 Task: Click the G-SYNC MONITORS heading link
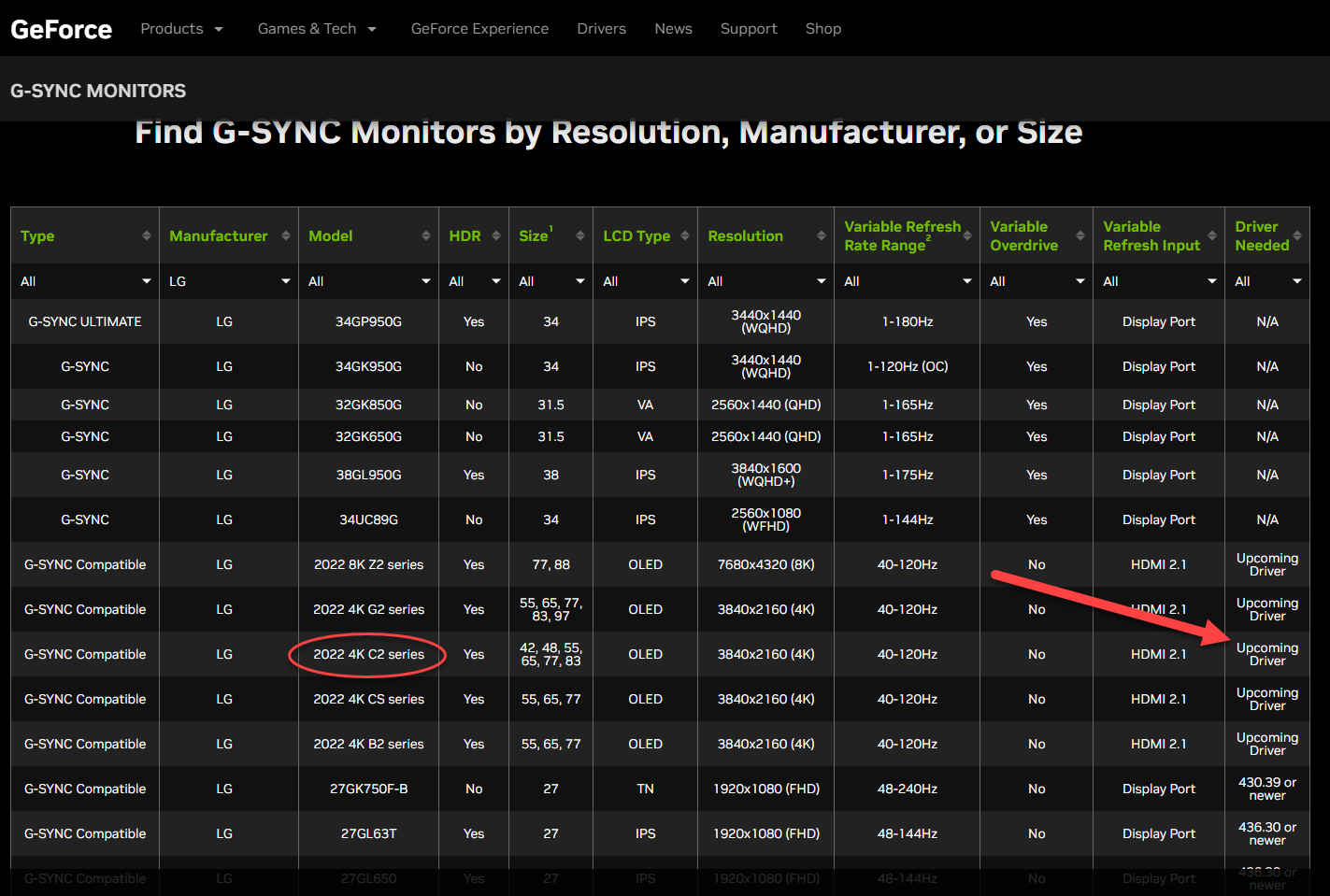(98, 91)
